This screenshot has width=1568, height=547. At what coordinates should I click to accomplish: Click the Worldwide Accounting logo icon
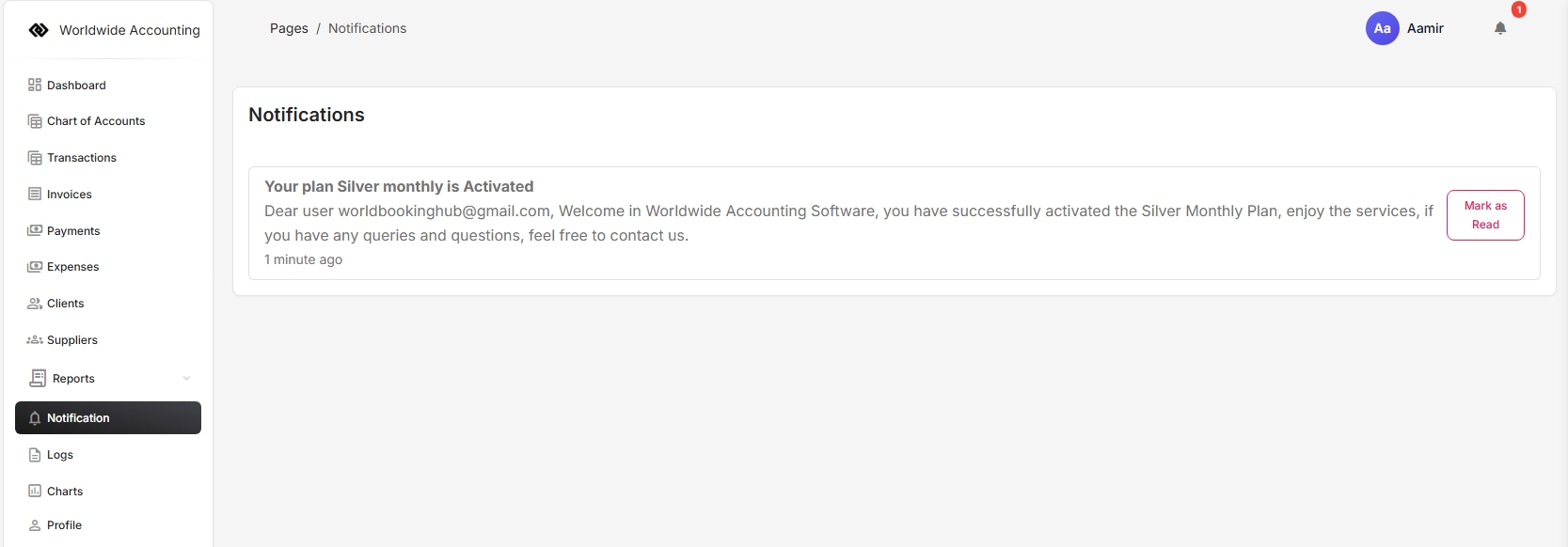(x=39, y=30)
